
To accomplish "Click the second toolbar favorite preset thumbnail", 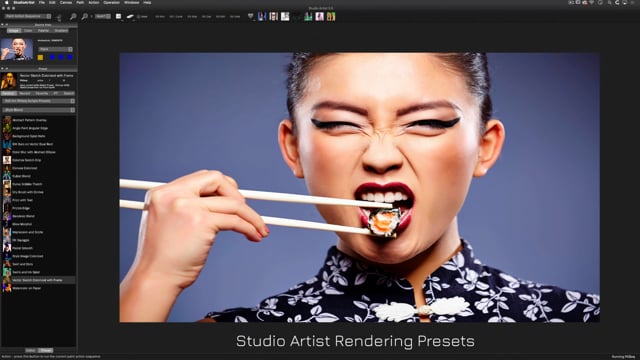I will pyautogui.click(x=273, y=16).
